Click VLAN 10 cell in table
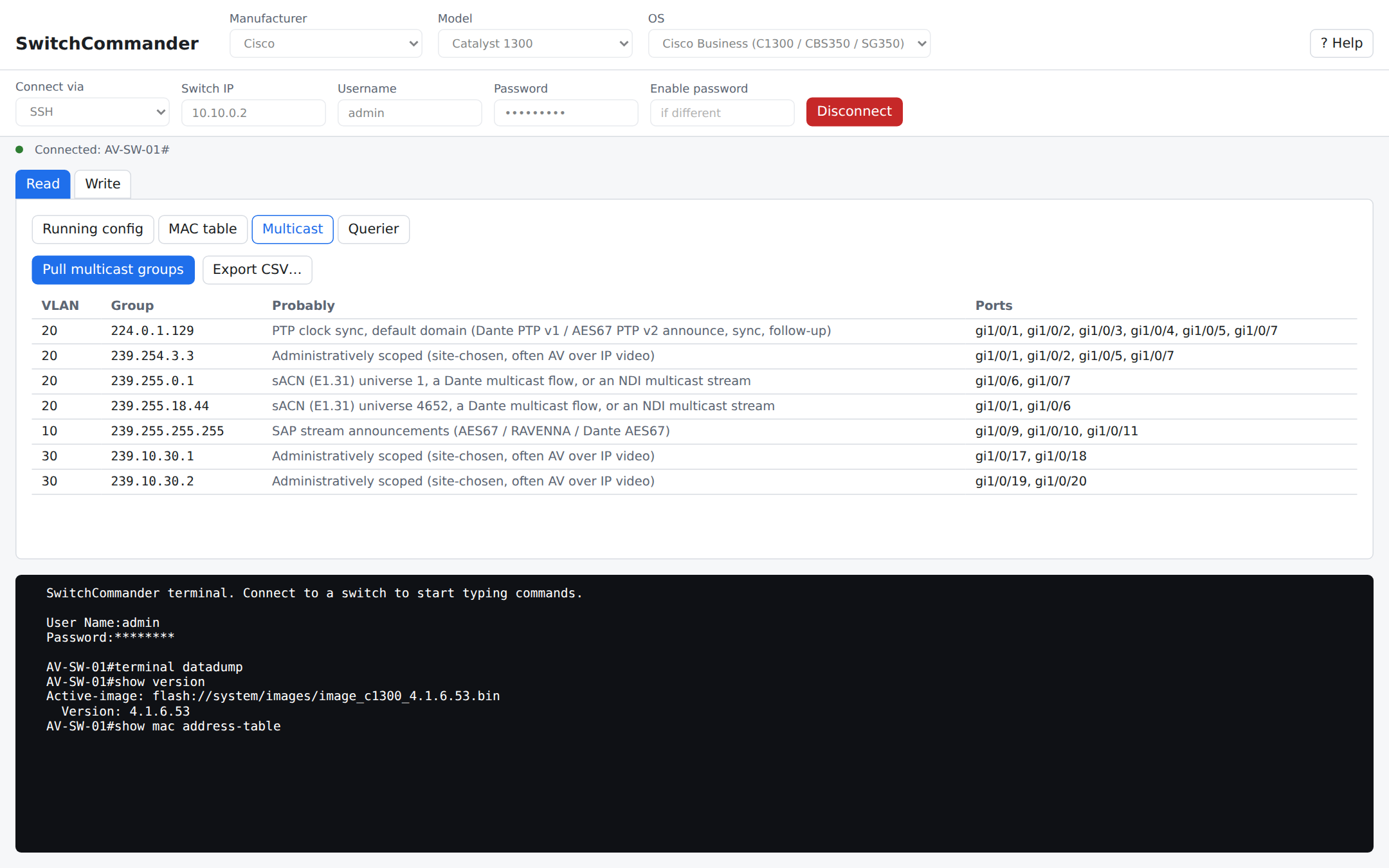 (50, 431)
